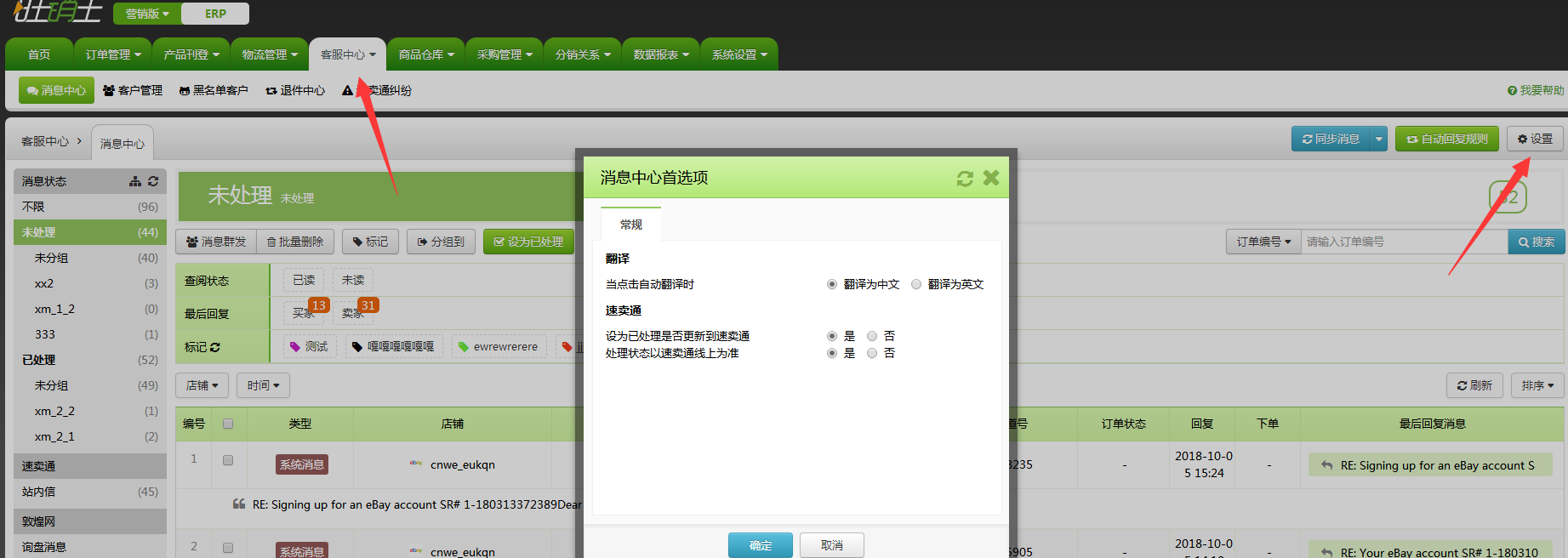This screenshot has width=1568, height=558.
Task: Select the purple 测试 tag filter
Action: (309, 346)
